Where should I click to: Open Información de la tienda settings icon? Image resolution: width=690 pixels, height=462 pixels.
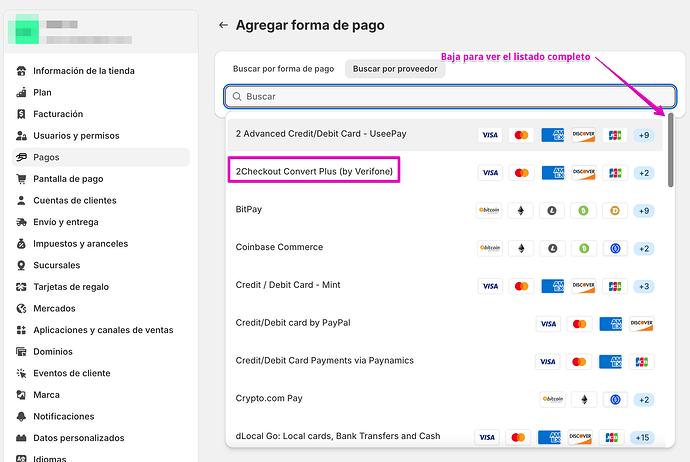pyautogui.click(x=21, y=71)
